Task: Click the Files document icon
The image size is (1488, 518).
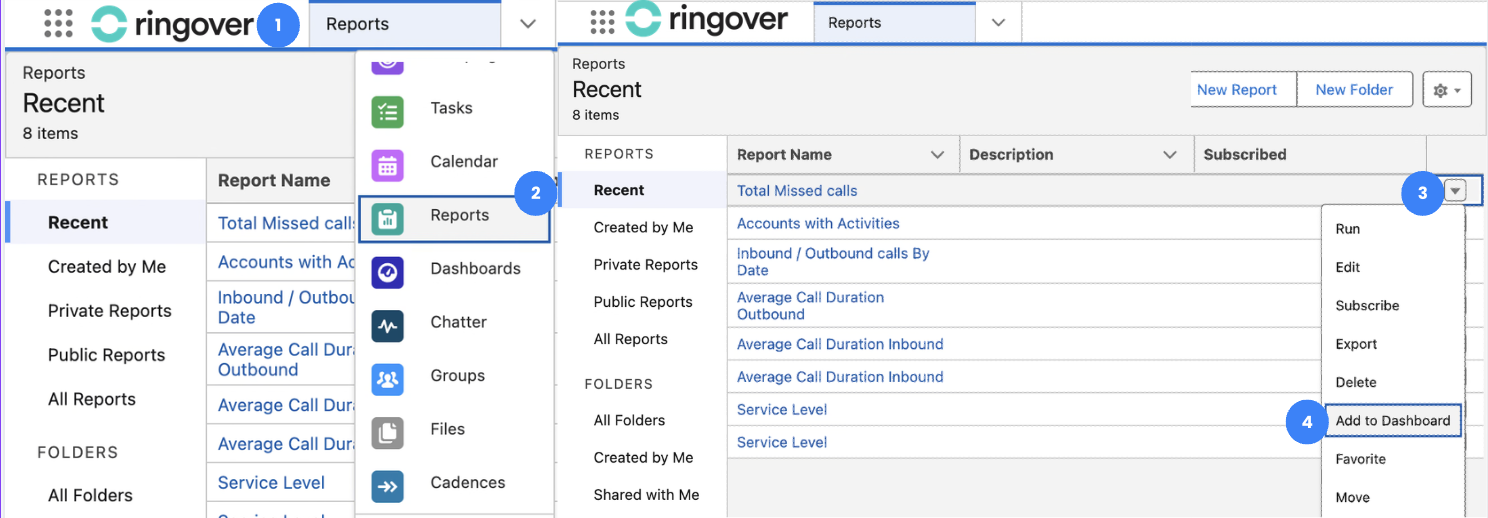Action: (x=388, y=432)
